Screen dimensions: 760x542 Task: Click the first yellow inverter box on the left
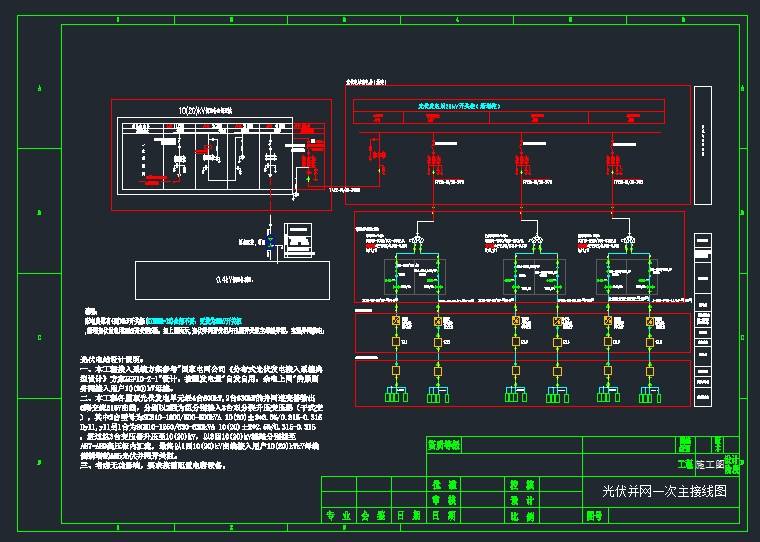click(x=396, y=321)
